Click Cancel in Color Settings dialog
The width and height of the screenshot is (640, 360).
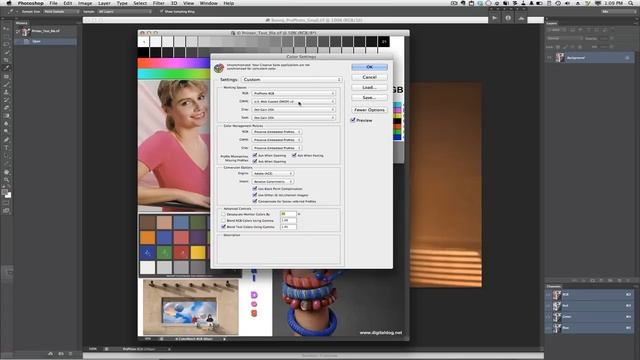[369, 77]
